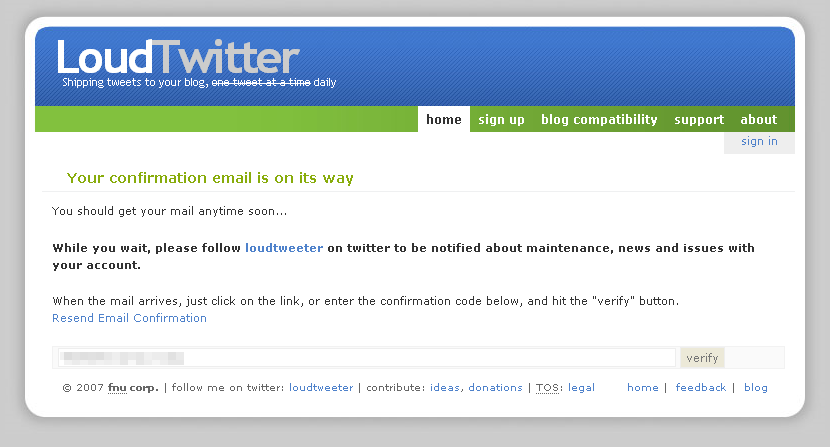Open the feedback link
The width and height of the screenshot is (830, 447).
700,388
